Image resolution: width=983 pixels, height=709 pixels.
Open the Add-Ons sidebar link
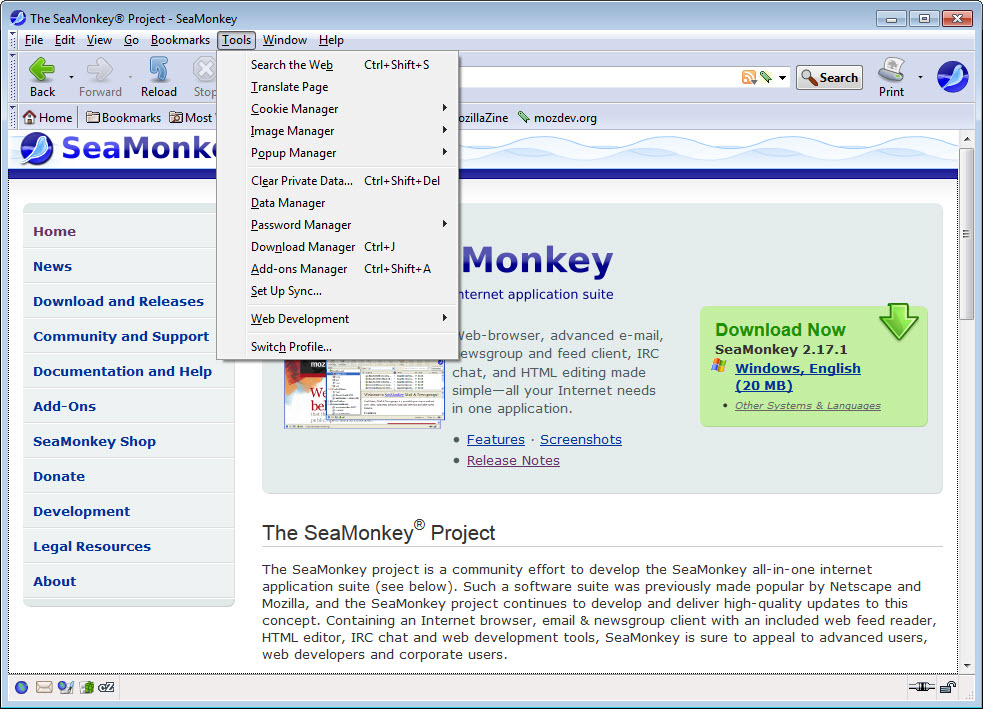pos(65,406)
